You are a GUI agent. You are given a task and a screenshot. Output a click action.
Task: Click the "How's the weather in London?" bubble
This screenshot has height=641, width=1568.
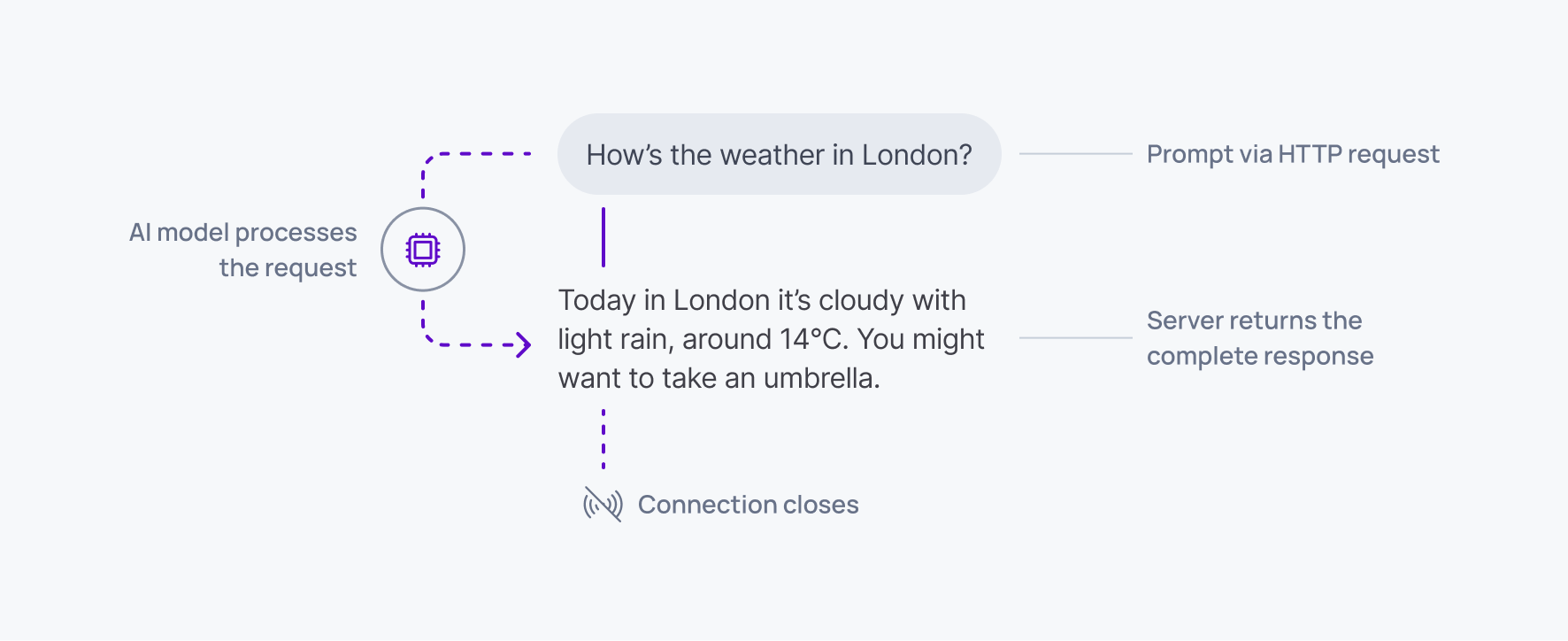coord(779,155)
